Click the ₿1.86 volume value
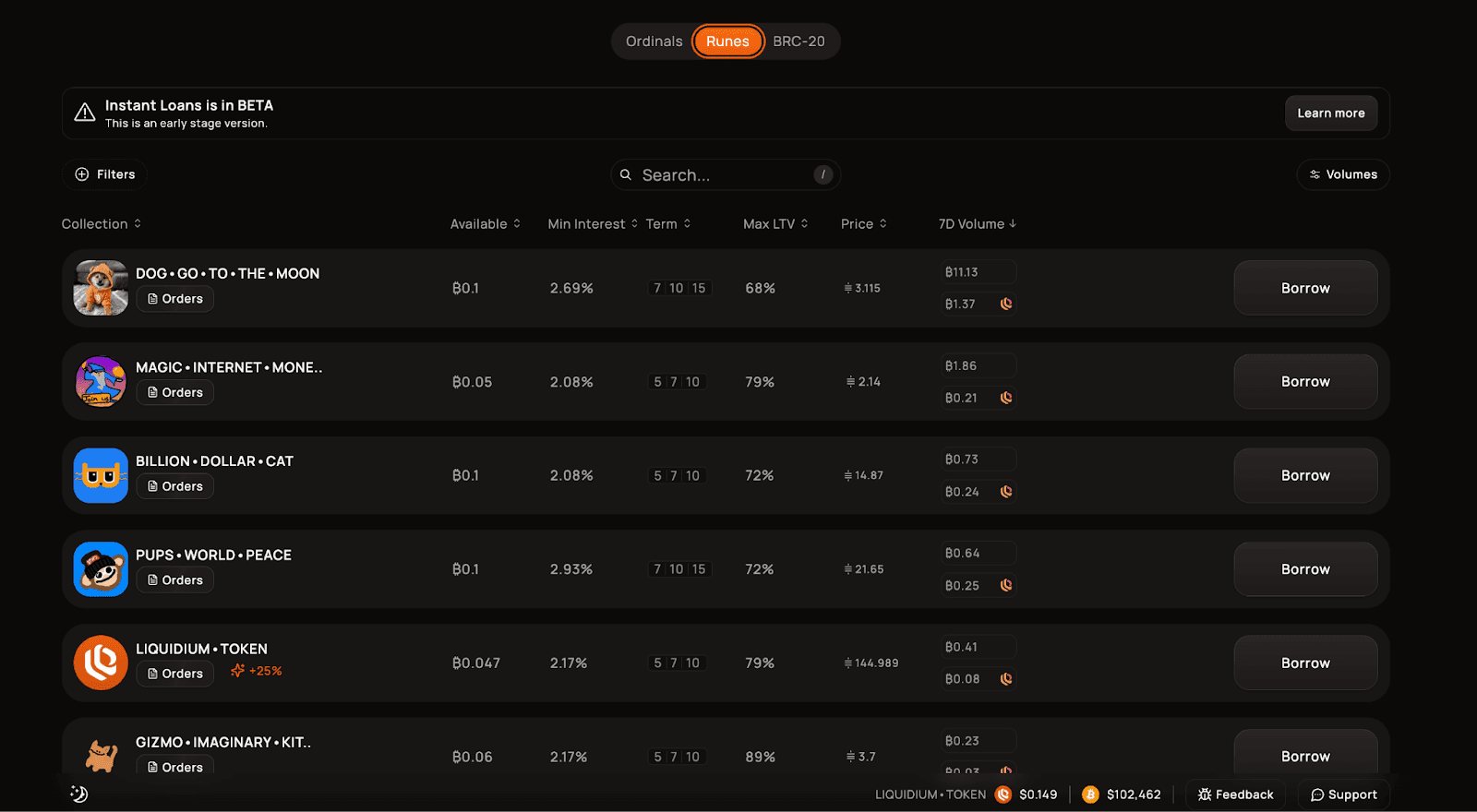1477x812 pixels. (x=961, y=365)
